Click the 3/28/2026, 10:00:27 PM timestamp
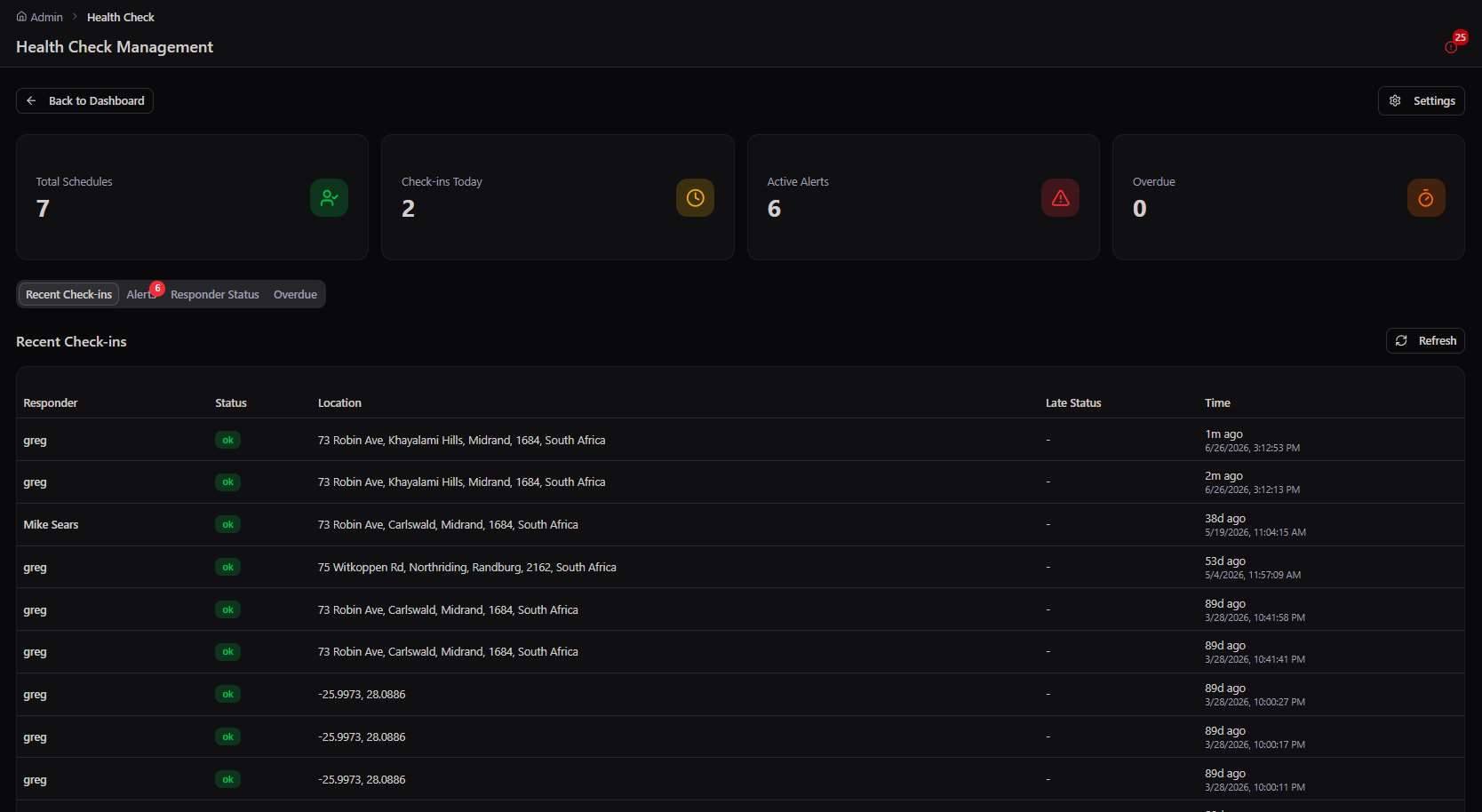Image resolution: width=1482 pixels, height=812 pixels. pos(1255,702)
